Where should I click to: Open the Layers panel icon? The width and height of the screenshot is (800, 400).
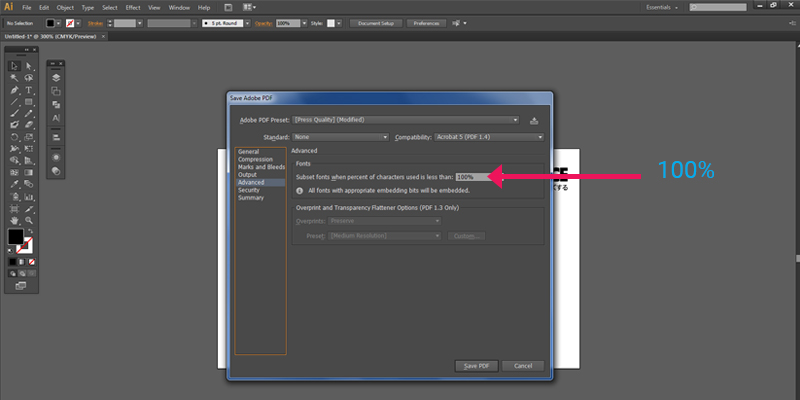point(56,78)
